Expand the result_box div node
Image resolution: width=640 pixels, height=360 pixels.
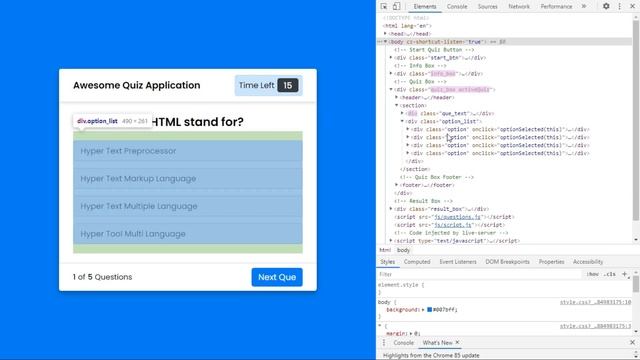coord(391,209)
